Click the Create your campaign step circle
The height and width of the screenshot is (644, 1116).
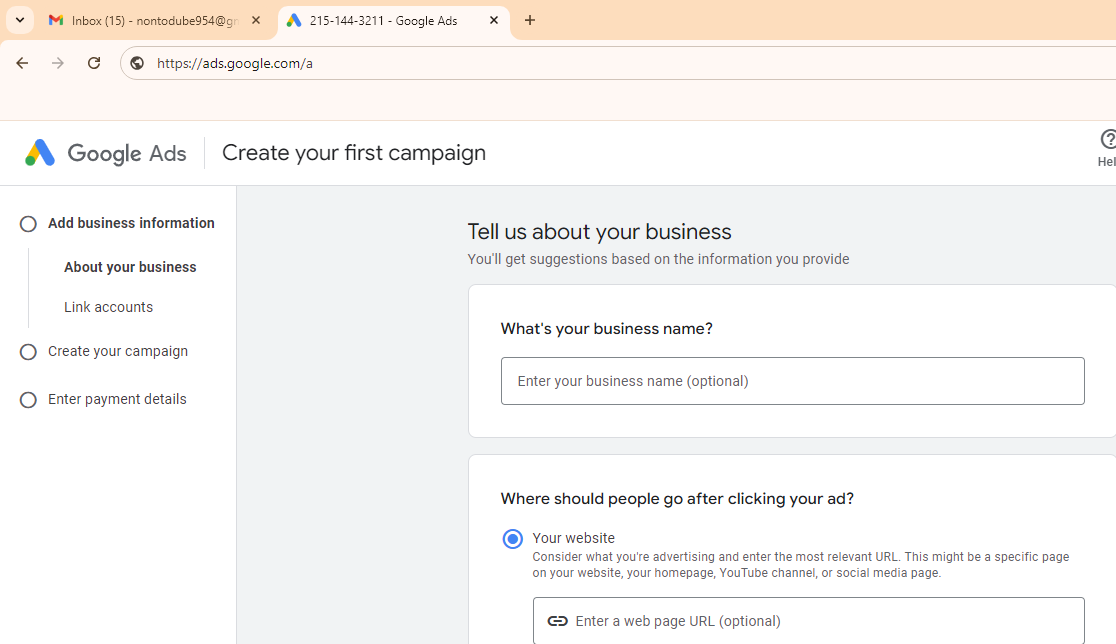point(28,352)
